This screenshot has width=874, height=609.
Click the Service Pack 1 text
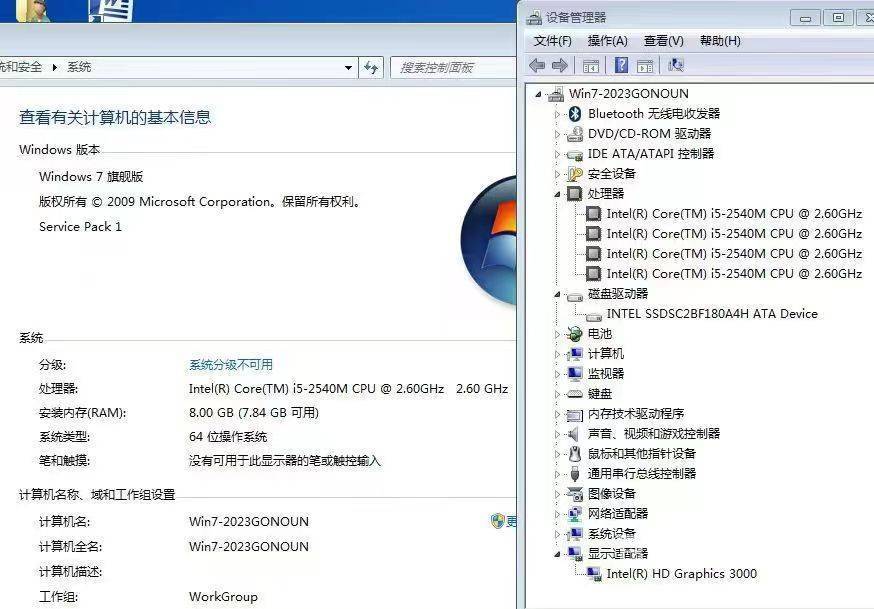(80, 227)
